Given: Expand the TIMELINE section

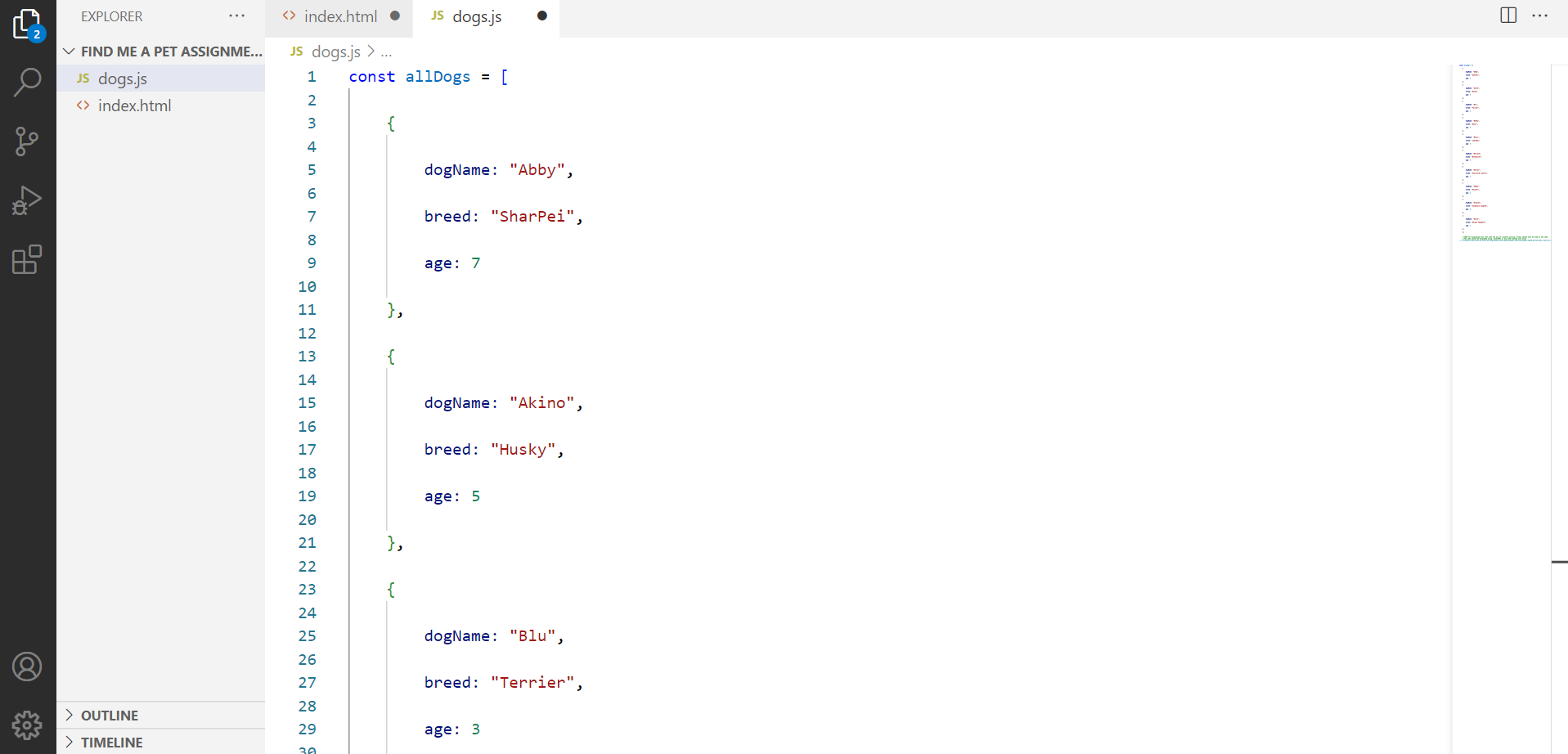Looking at the screenshot, I should [161, 743].
